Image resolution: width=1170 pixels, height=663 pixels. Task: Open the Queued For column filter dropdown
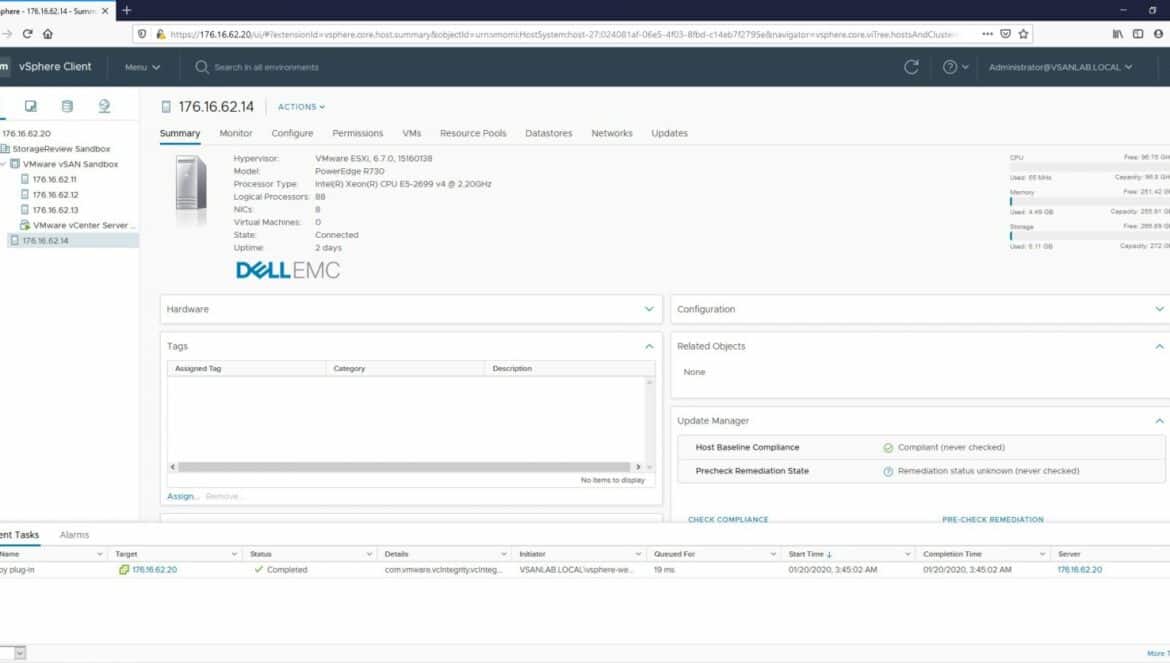[x=773, y=554]
